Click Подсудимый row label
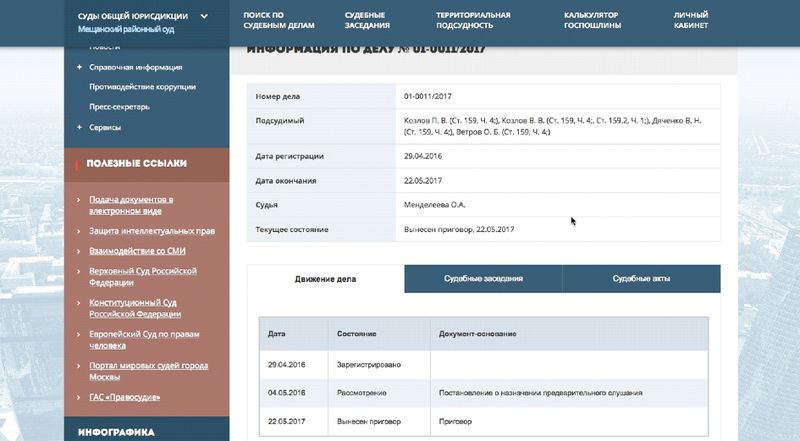Viewport: 800px width, 441px height. (280, 120)
